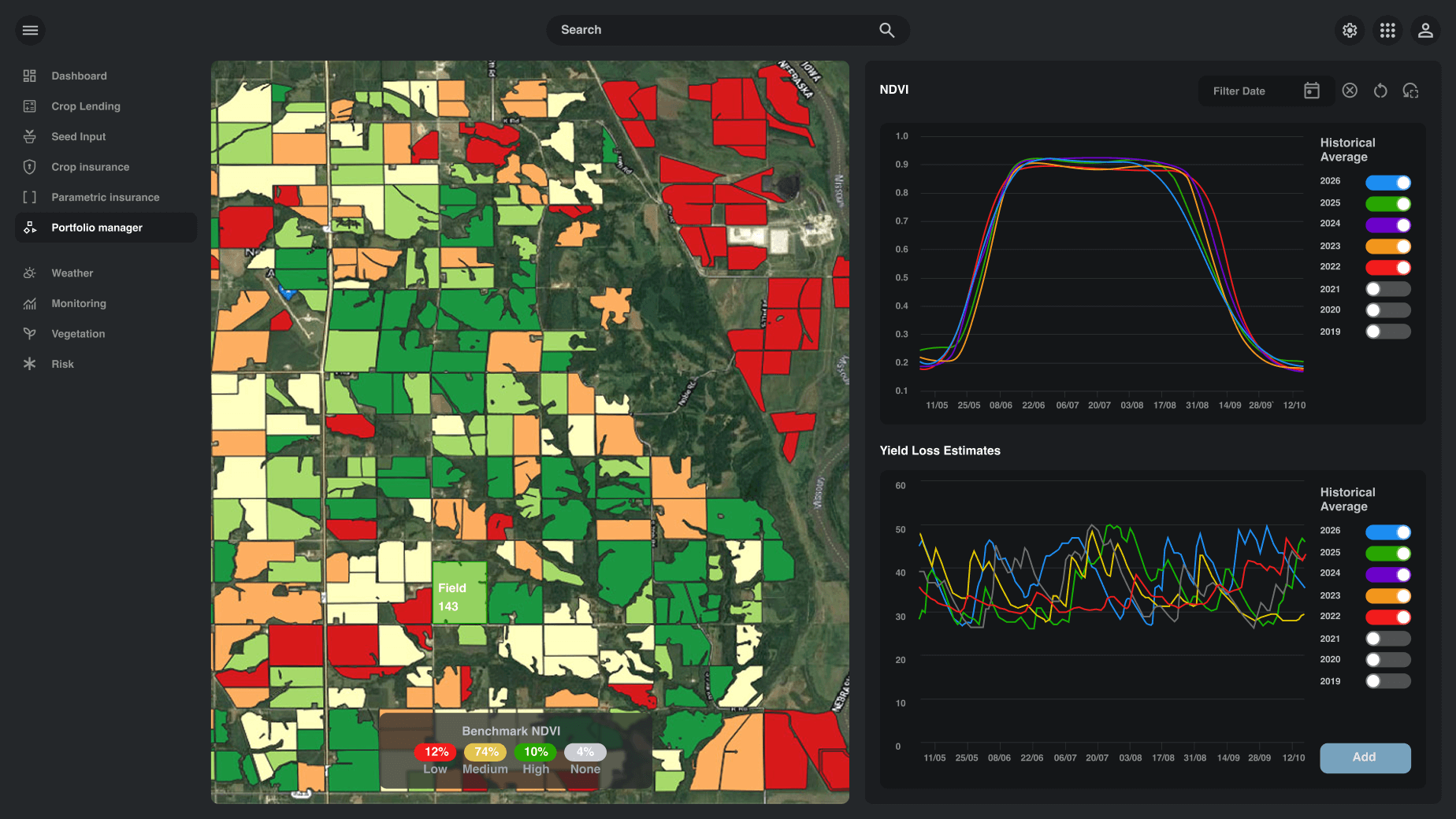The width and height of the screenshot is (1456, 819).
Task: Disable the 2026 NDVI year toggle
Action: (x=1389, y=181)
